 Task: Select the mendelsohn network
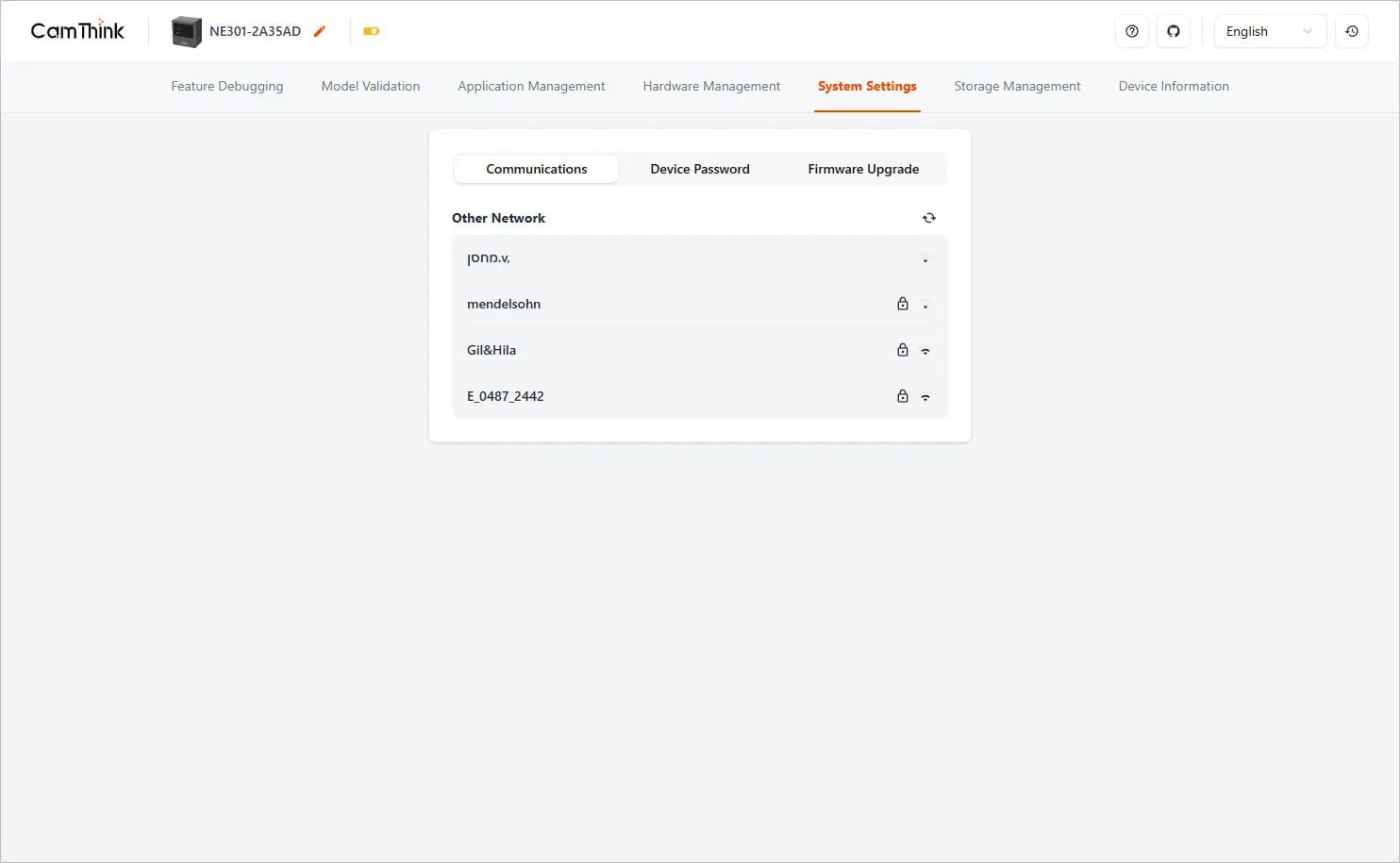[x=699, y=304]
